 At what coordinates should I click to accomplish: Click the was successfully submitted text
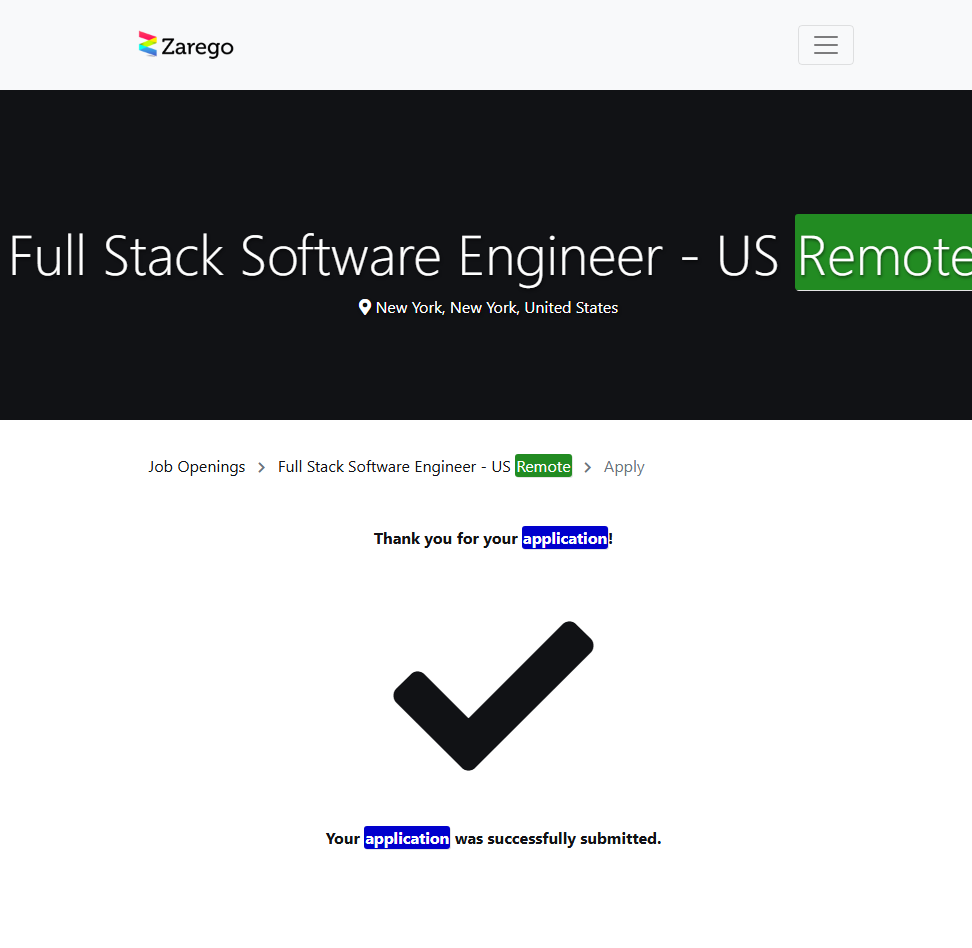click(558, 839)
